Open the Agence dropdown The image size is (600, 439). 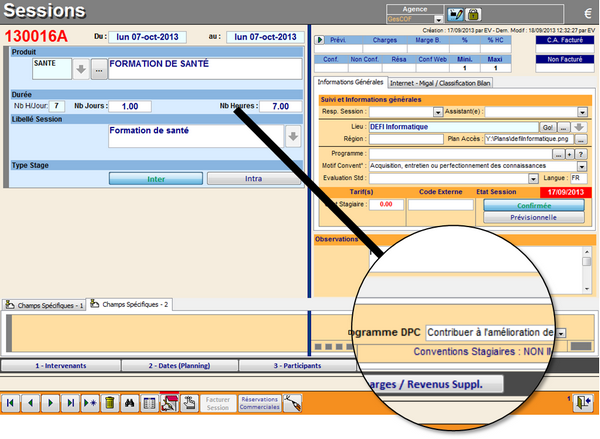coord(436,17)
